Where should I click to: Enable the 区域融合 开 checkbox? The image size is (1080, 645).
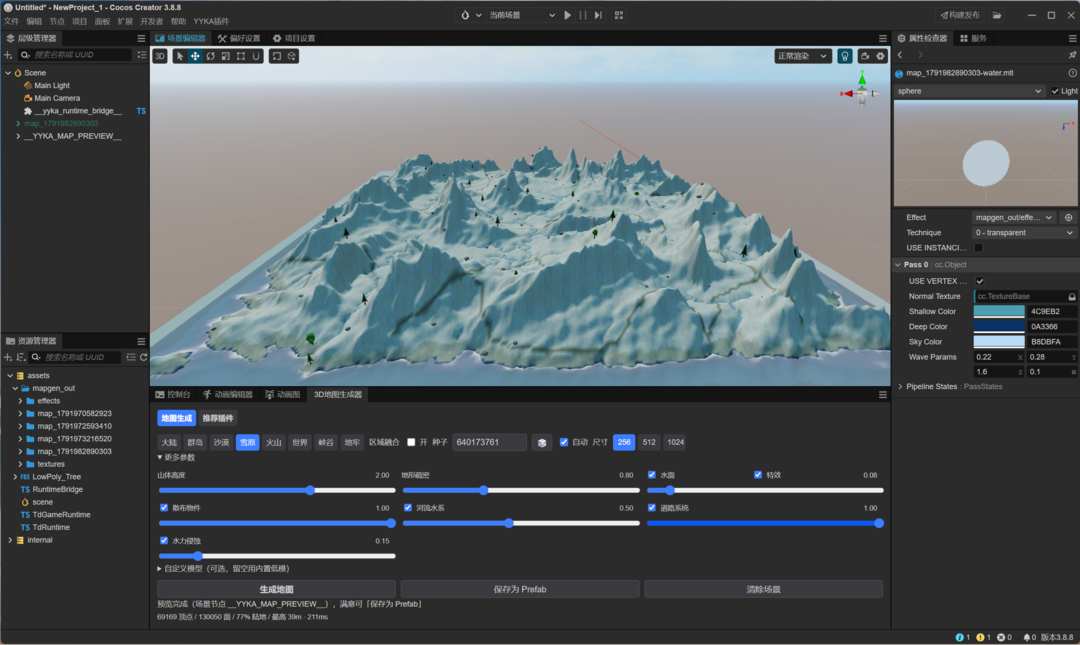coord(411,442)
